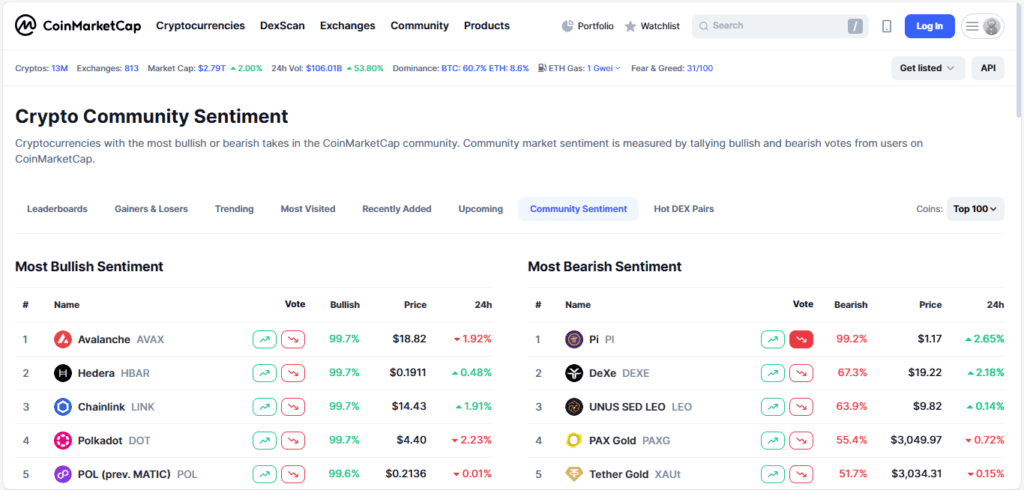This screenshot has height=490, width=1024.
Task: Vote bullish on Polkadot
Action: coord(264,440)
